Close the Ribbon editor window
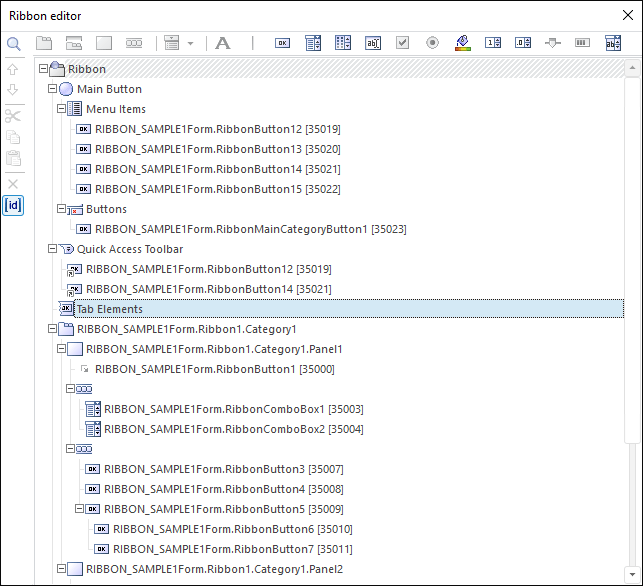 click(x=628, y=15)
